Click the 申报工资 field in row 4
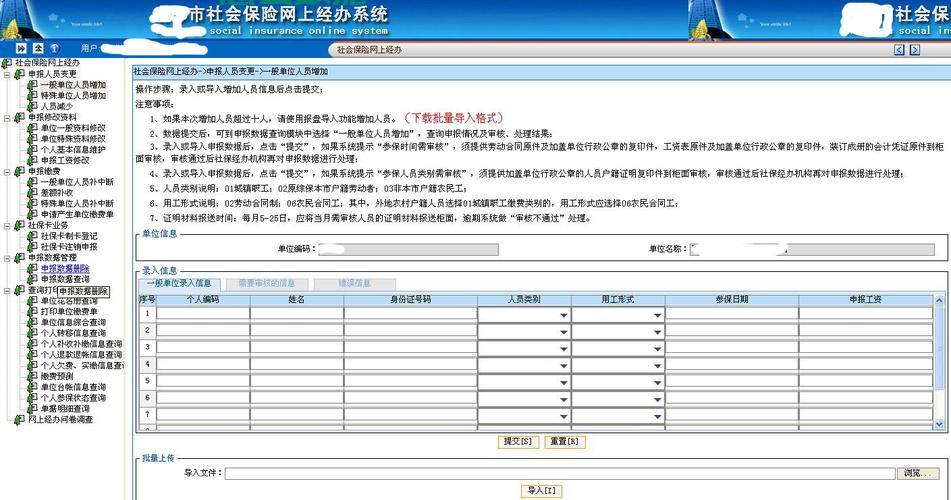The width and height of the screenshot is (951, 500). 866,365
